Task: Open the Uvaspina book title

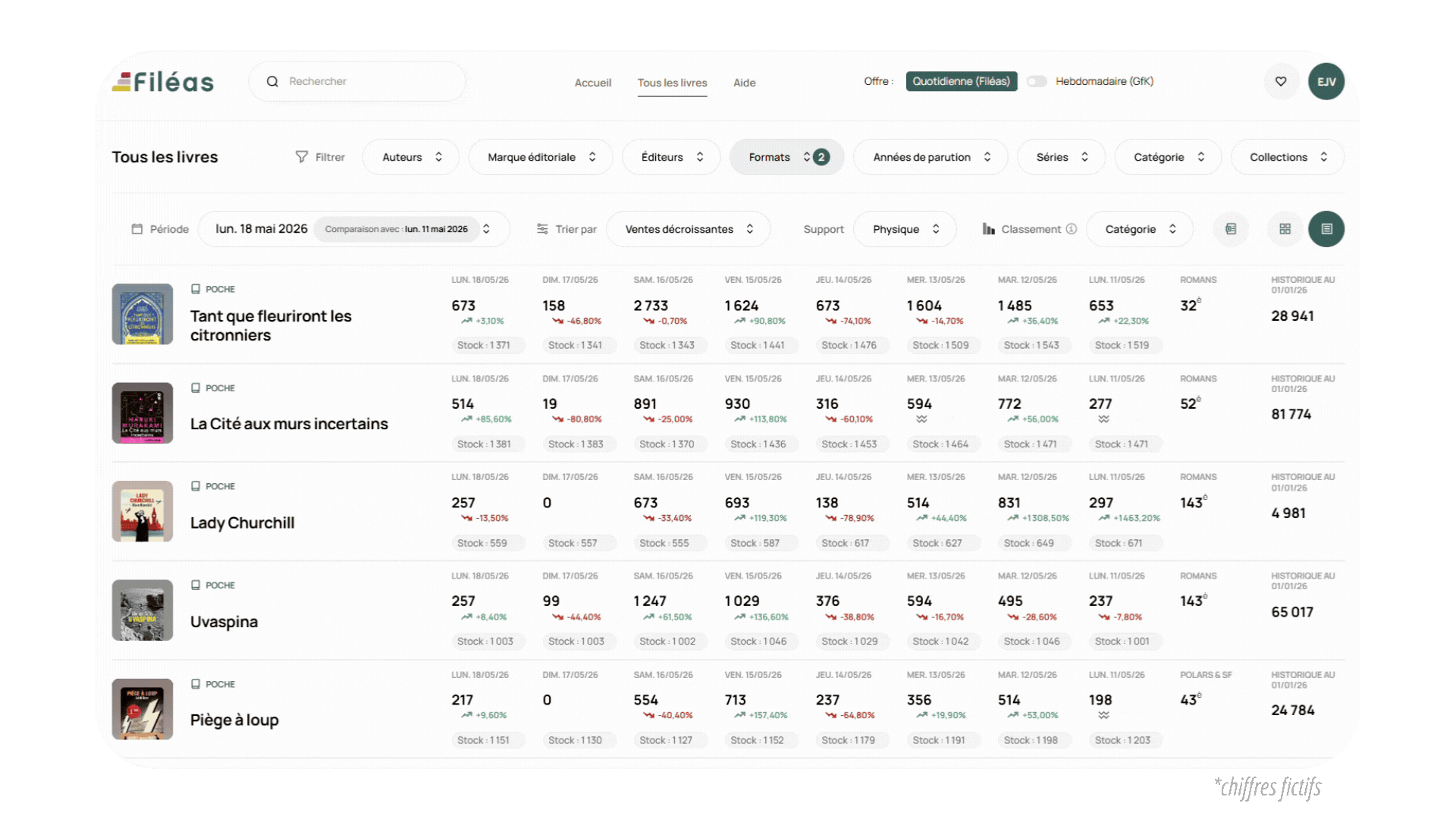Action: 224,622
